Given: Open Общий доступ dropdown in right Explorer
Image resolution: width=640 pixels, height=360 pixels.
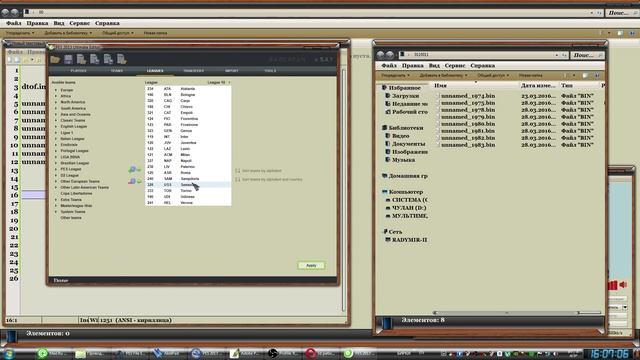Looking at the screenshot, I should click(493, 76).
